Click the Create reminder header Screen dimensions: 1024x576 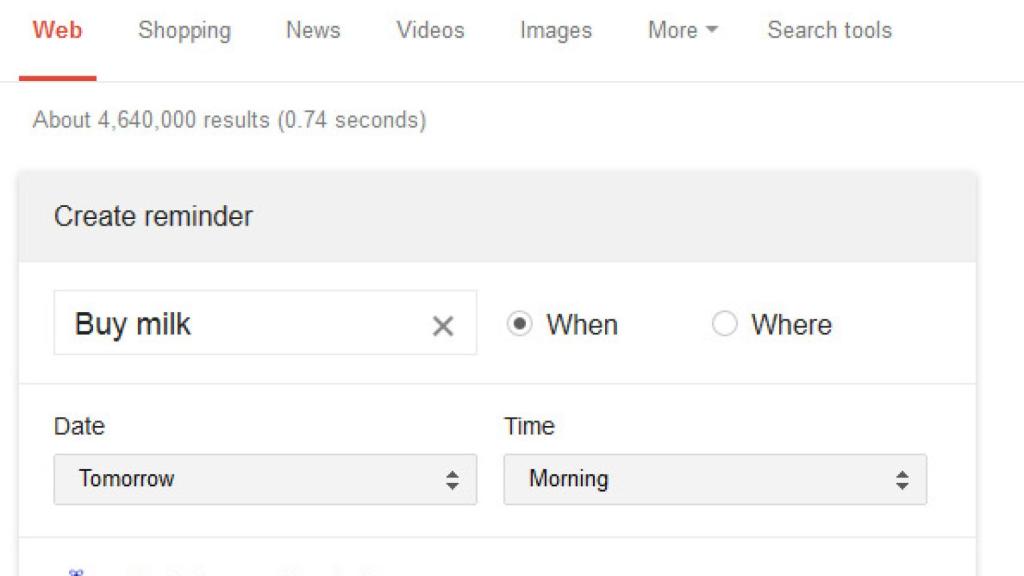pos(154,216)
